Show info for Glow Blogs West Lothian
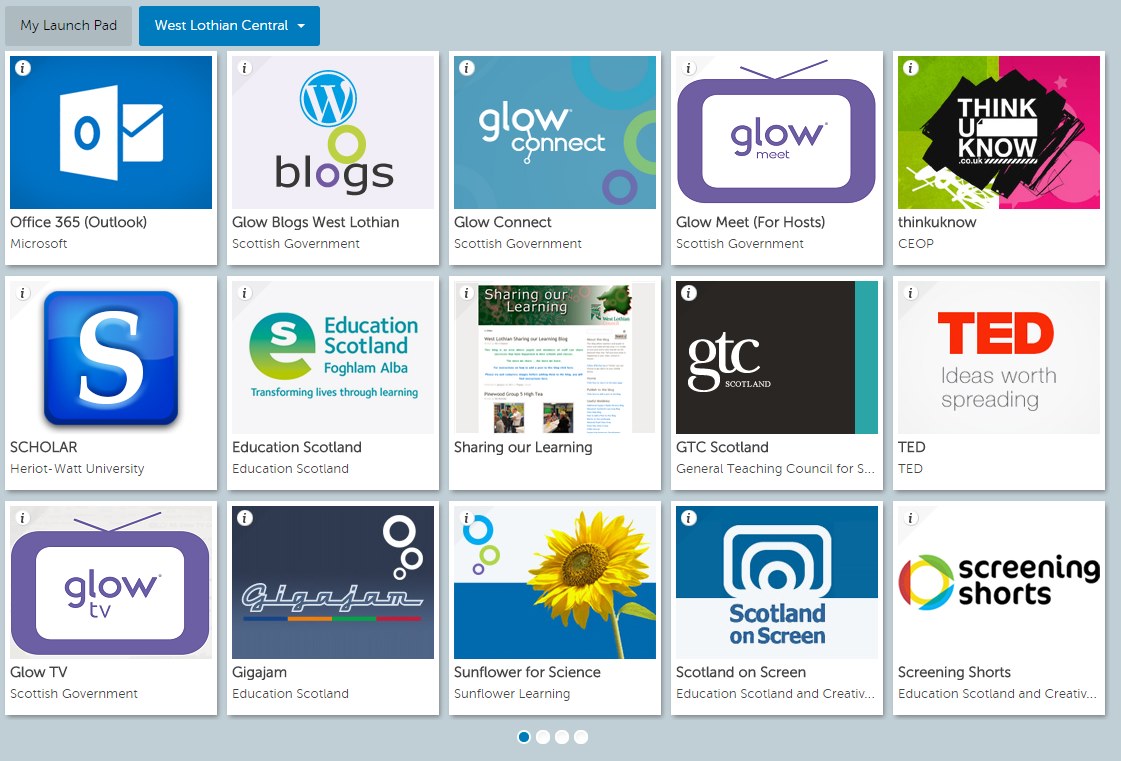This screenshot has width=1121, height=761. pyautogui.click(x=245, y=68)
